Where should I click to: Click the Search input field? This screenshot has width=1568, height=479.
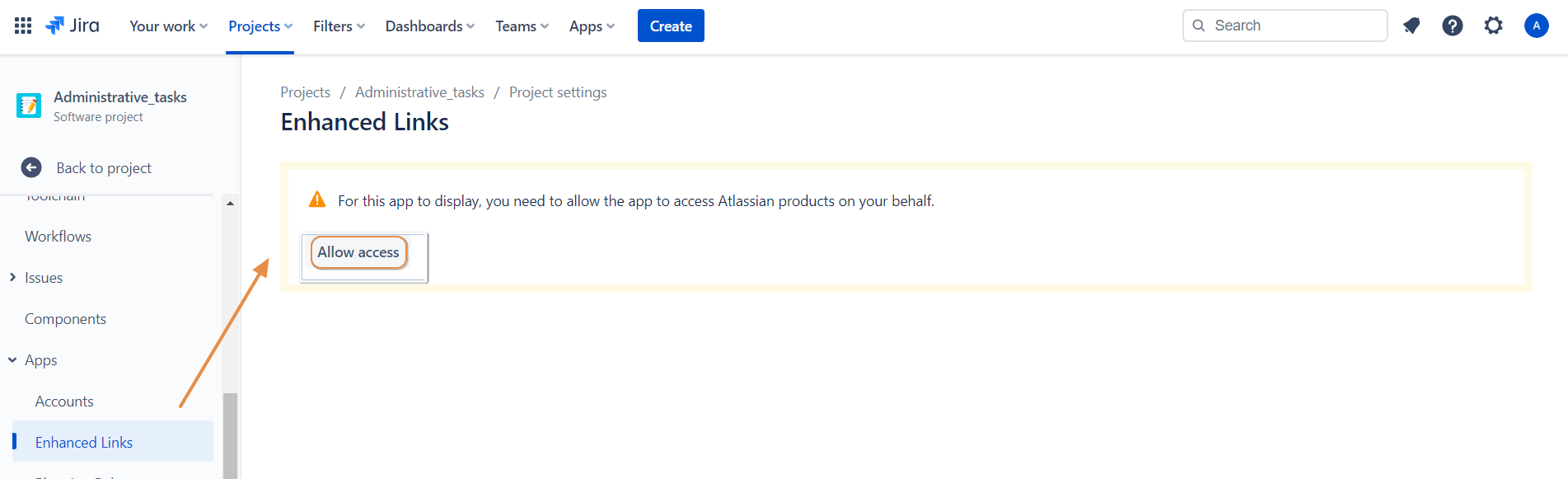[x=1294, y=26]
